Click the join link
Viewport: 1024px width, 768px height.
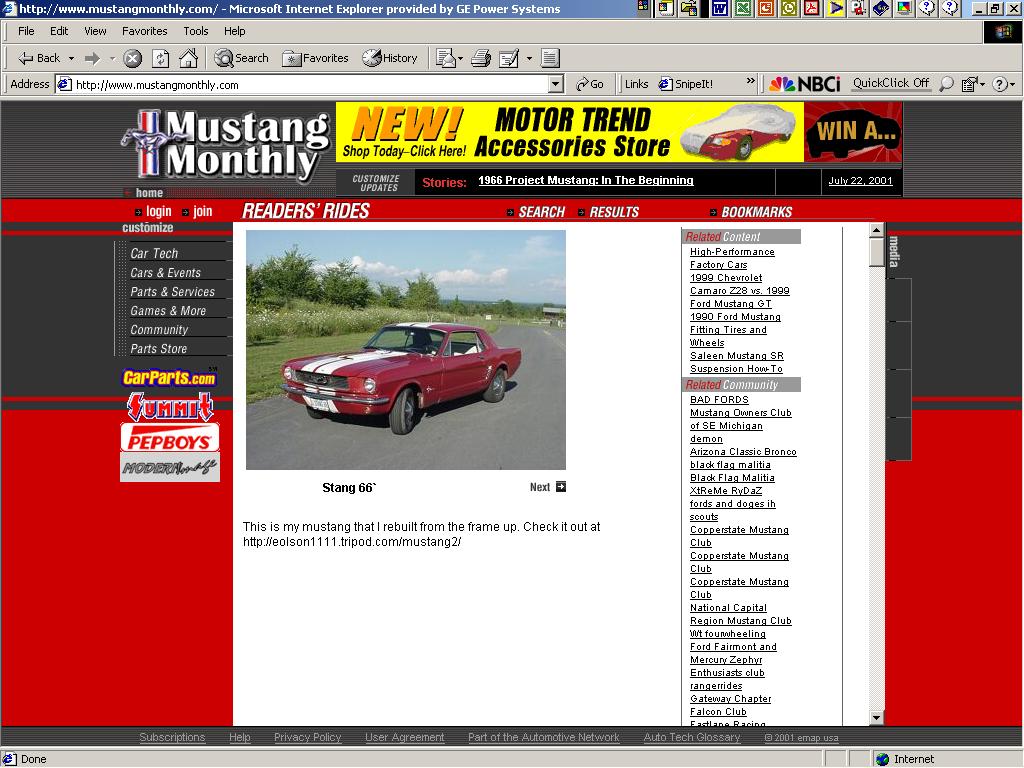click(x=202, y=211)
